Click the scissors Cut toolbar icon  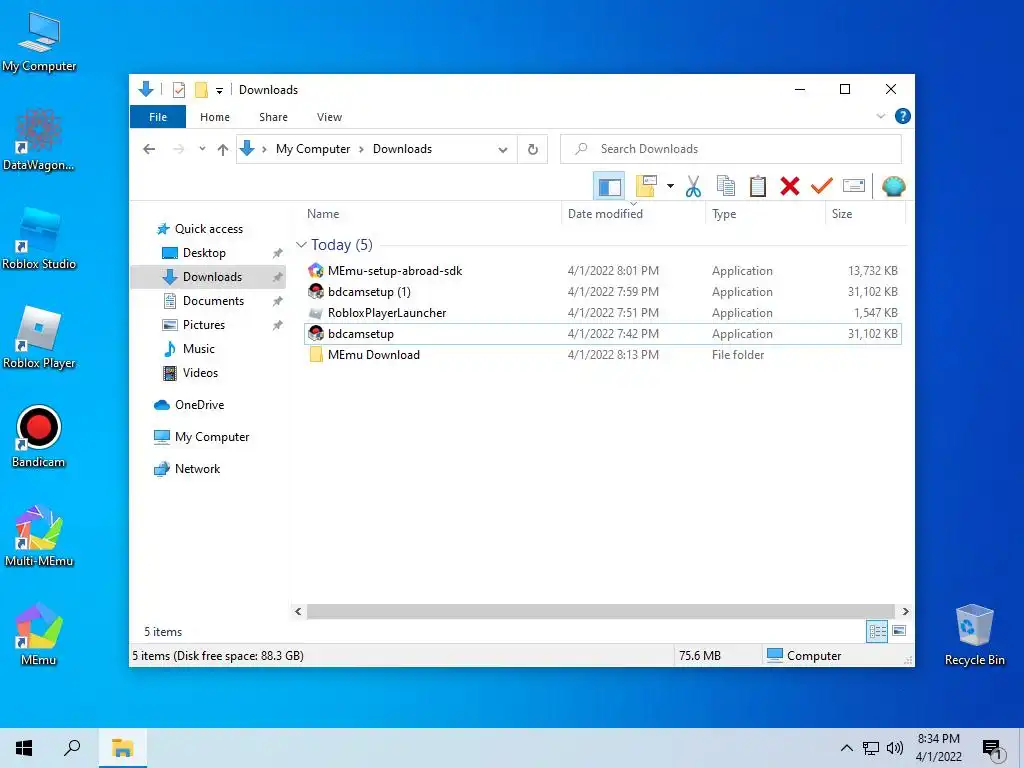(693, 186)
